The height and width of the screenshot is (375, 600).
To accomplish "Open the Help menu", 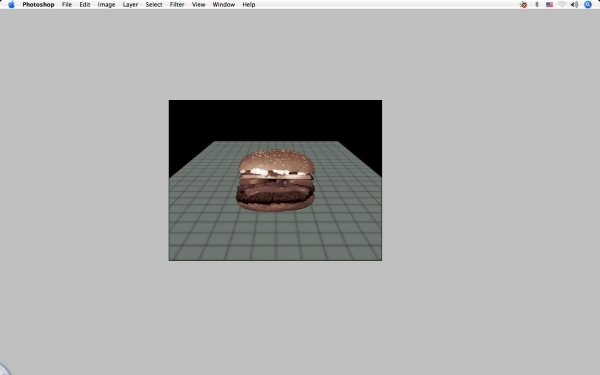I will pos(249,5).
